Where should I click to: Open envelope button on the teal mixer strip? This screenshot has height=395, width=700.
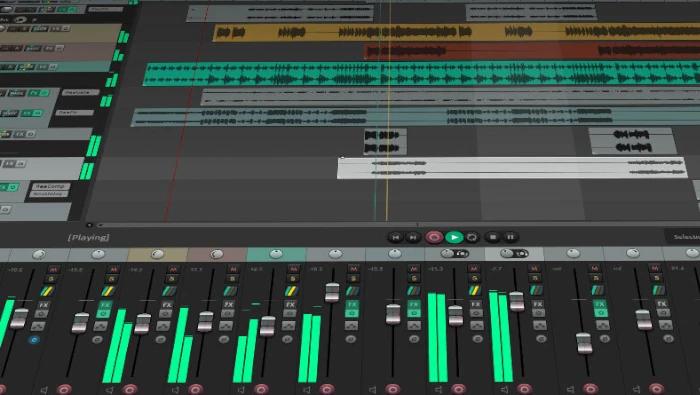288,326
